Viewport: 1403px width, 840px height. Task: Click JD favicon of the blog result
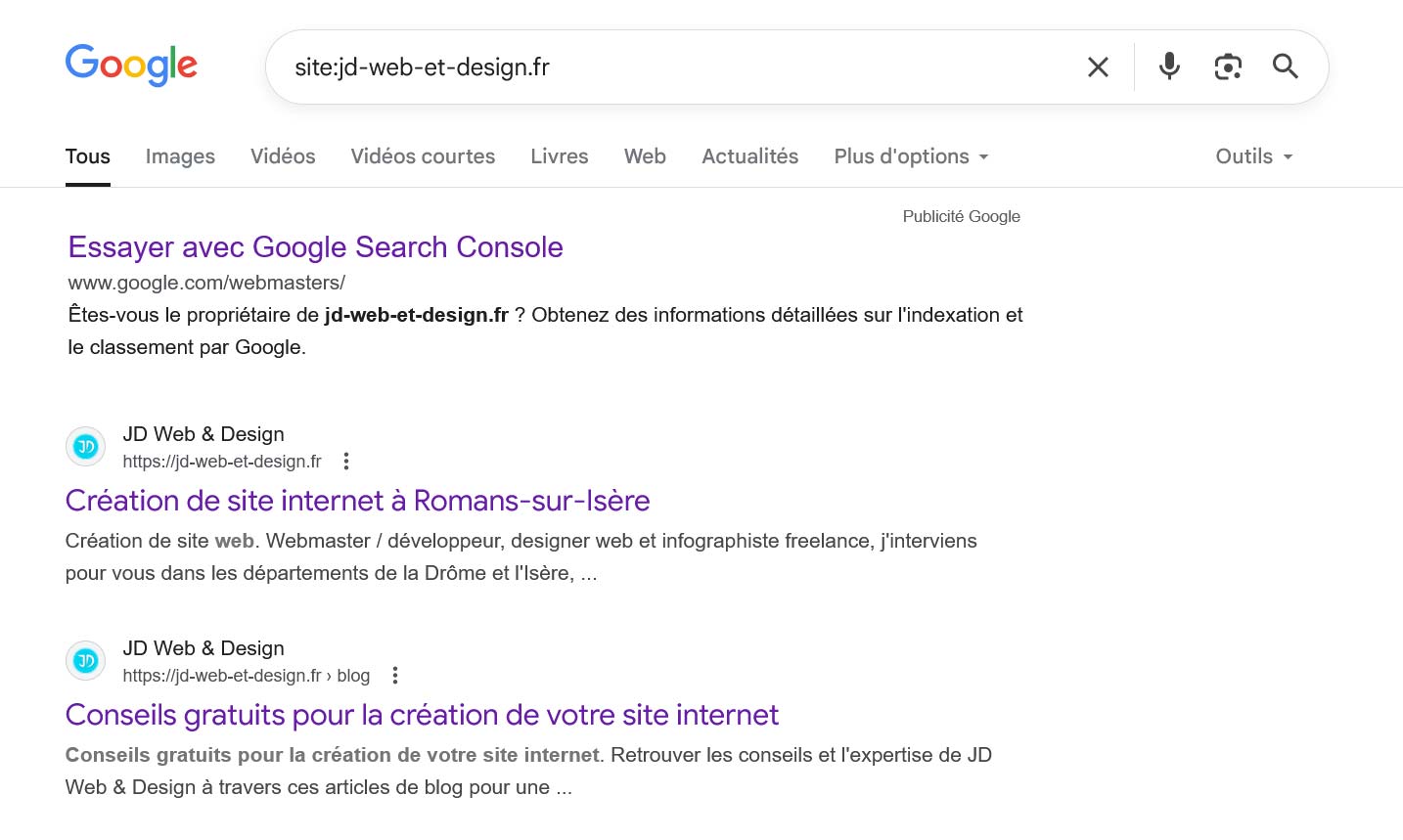(86, 661)
